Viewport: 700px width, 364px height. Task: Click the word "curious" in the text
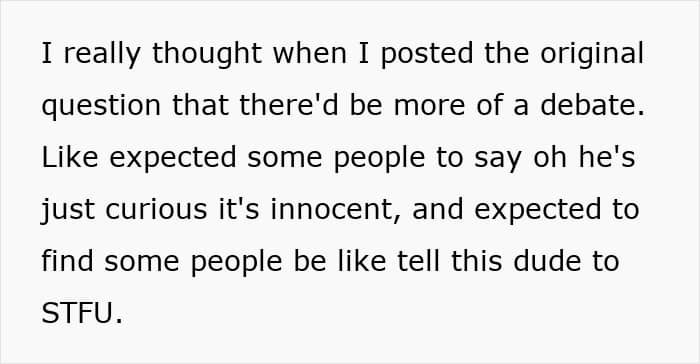(x=156, y=209)
